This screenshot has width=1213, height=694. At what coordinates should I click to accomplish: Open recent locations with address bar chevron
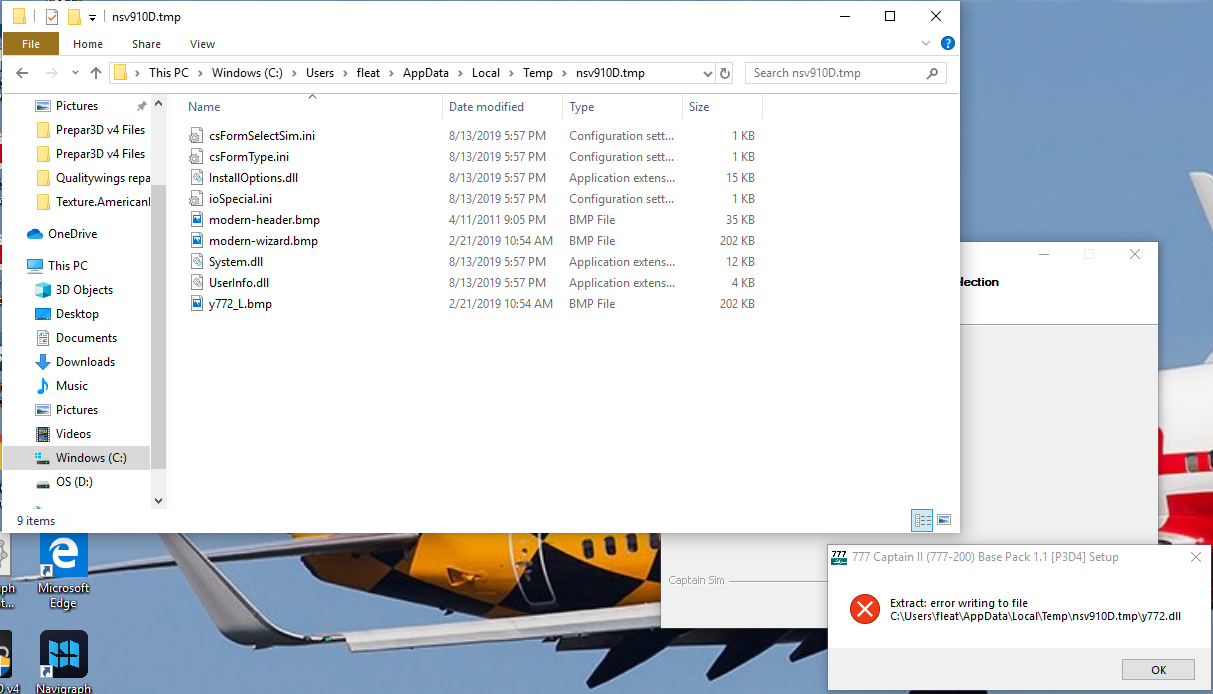point(708,72)
